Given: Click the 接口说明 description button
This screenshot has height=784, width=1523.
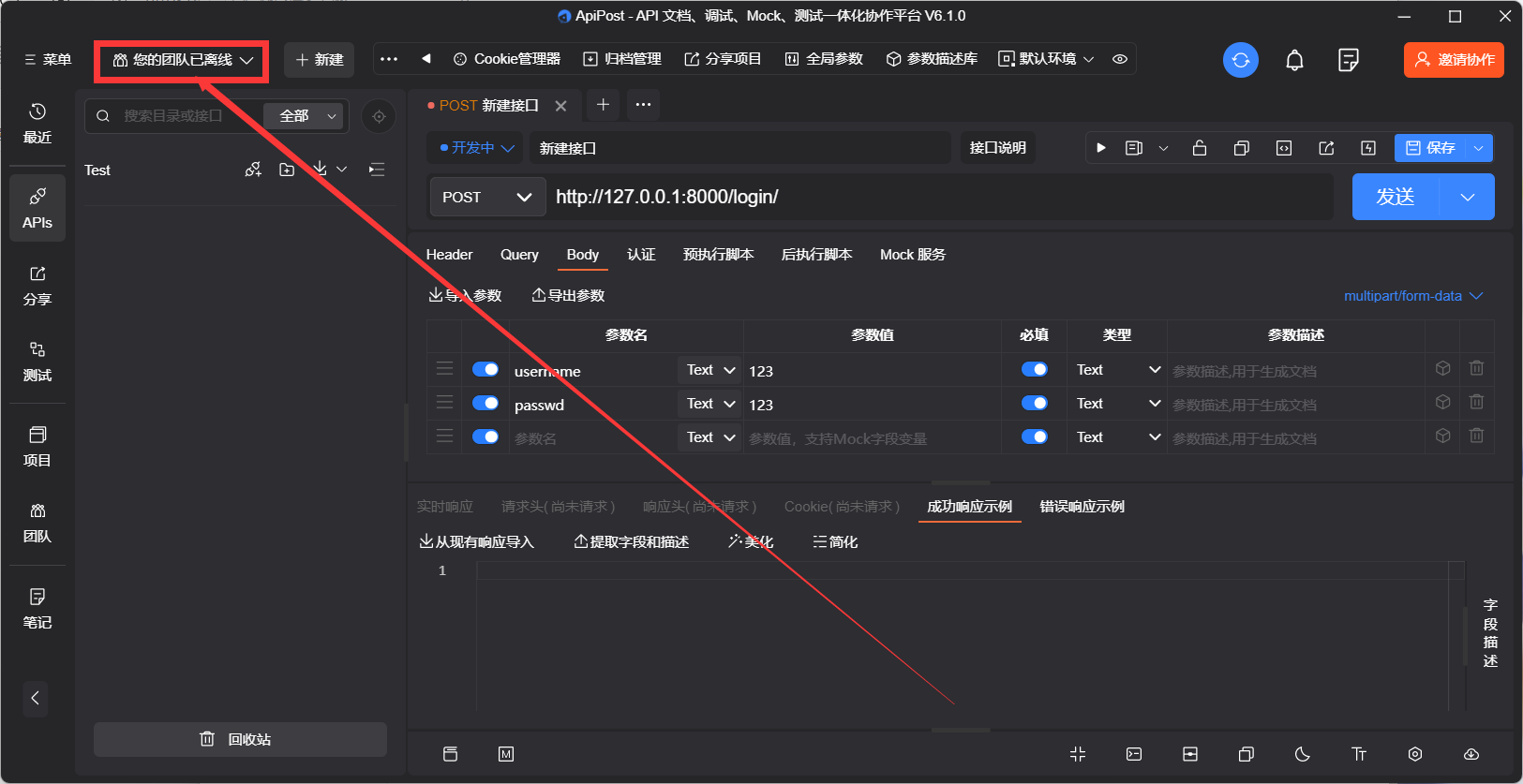Looking at the screenshot, I should pyautogui.click(x=997, y=148).
